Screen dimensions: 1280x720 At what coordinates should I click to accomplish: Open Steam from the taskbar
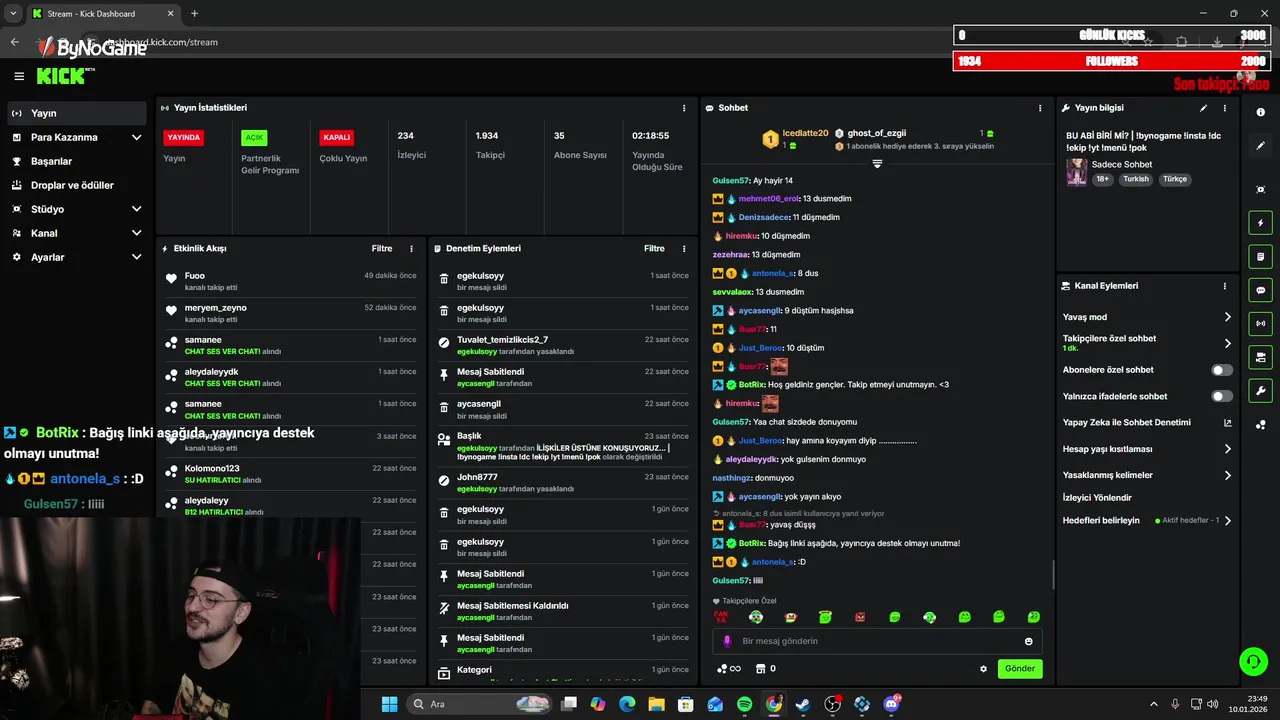803,704
